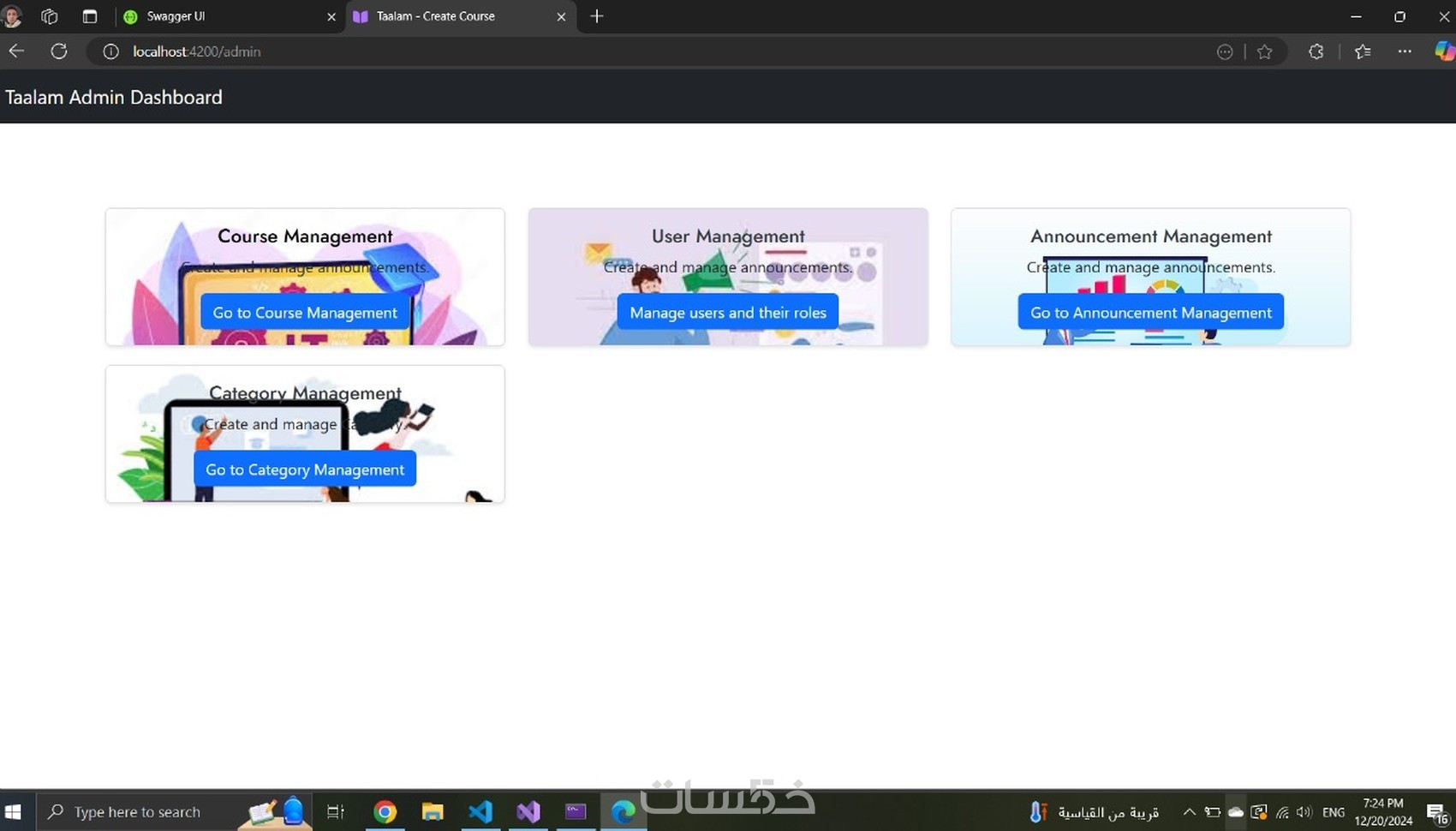Image resolution: width=1456 pixels, height=831 pixels.
Task: Click the Taalam Admin Dashboard title
Action: 114,98
